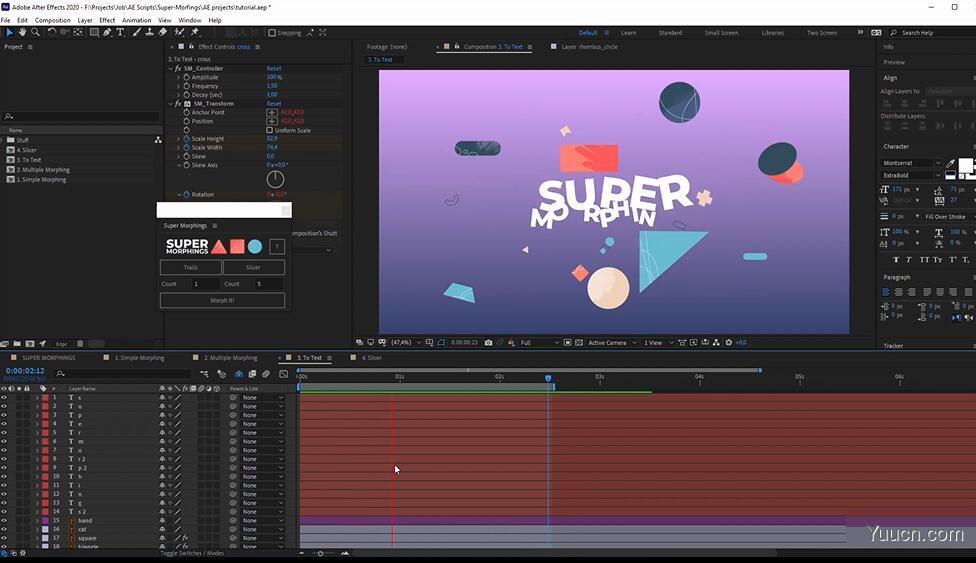Select the Puppet Pin tool
The image size is (976, 563).
194,32
